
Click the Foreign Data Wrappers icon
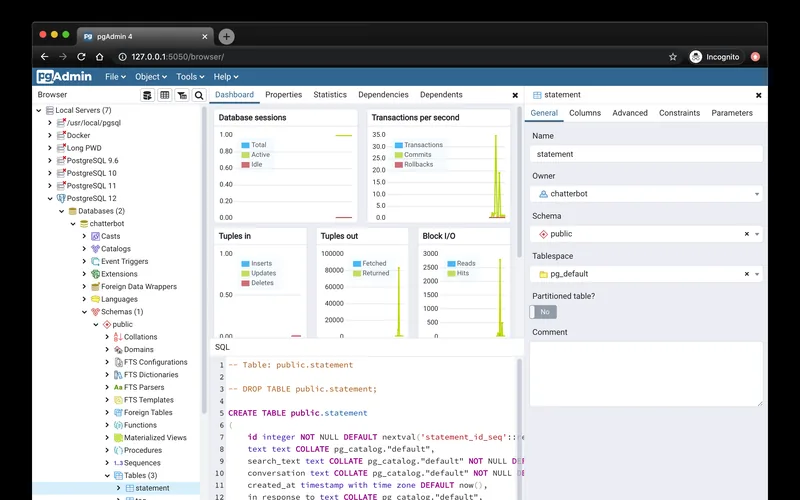pyautogui.click(x=95, y=287)
